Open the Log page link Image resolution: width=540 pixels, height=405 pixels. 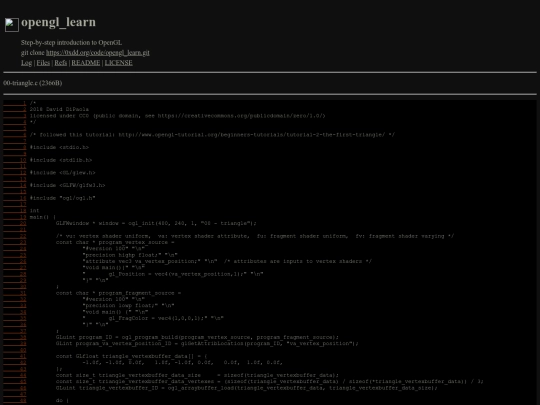pyautogui.click(x=27, y=63)
